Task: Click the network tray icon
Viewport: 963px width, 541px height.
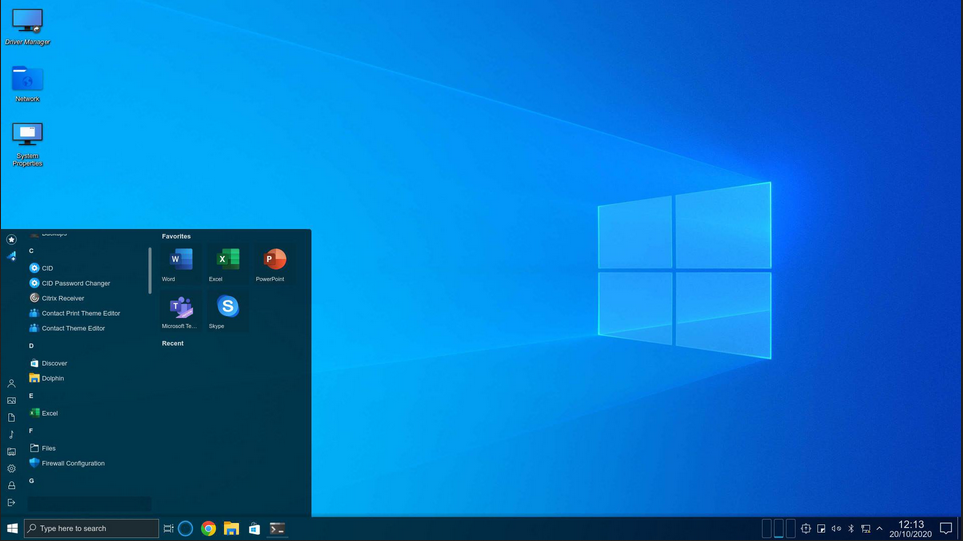Action: pos(865,528)
